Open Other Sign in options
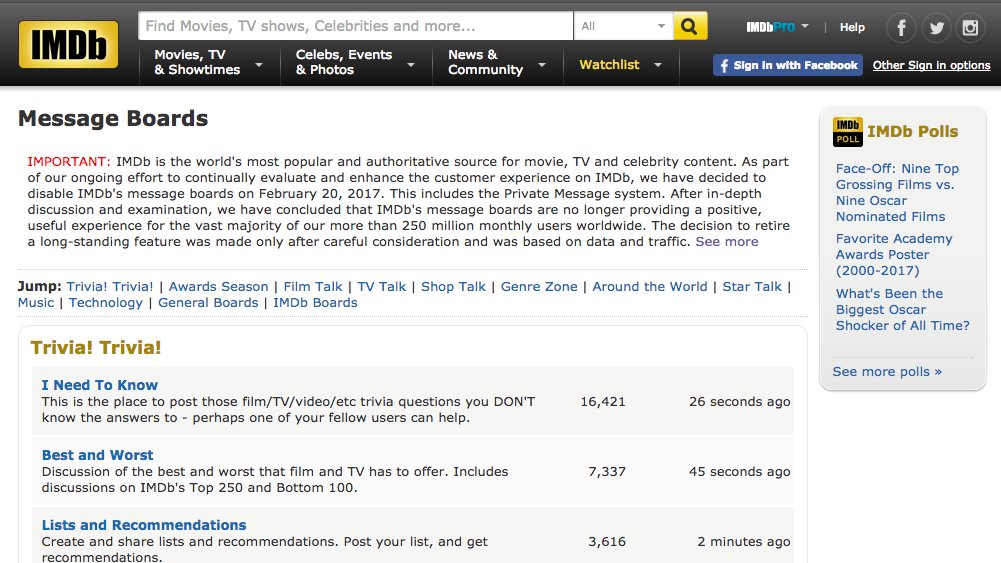Screen dimensions: 1001x563 [x=931, y=65]
